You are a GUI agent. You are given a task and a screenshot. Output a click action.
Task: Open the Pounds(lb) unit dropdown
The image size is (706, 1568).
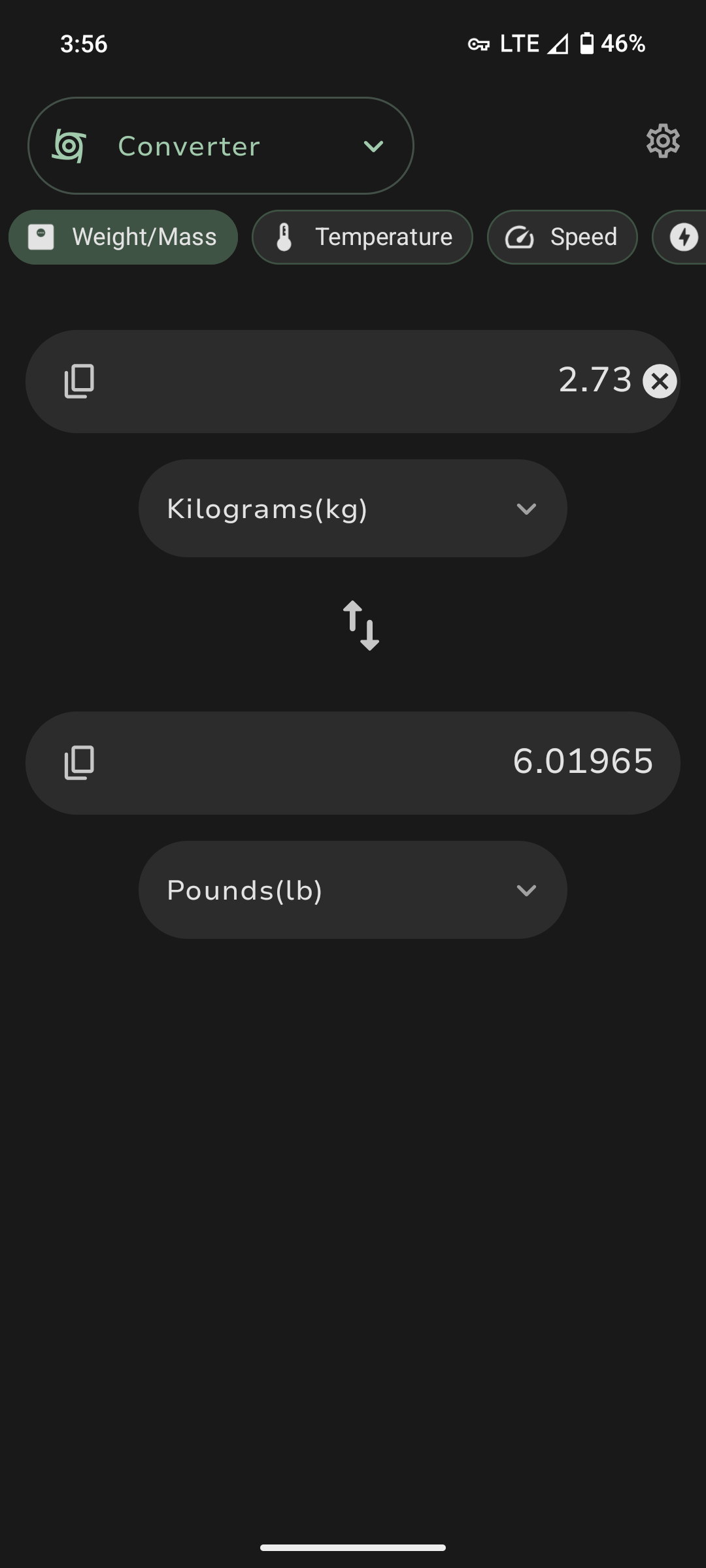click(352, 890)
